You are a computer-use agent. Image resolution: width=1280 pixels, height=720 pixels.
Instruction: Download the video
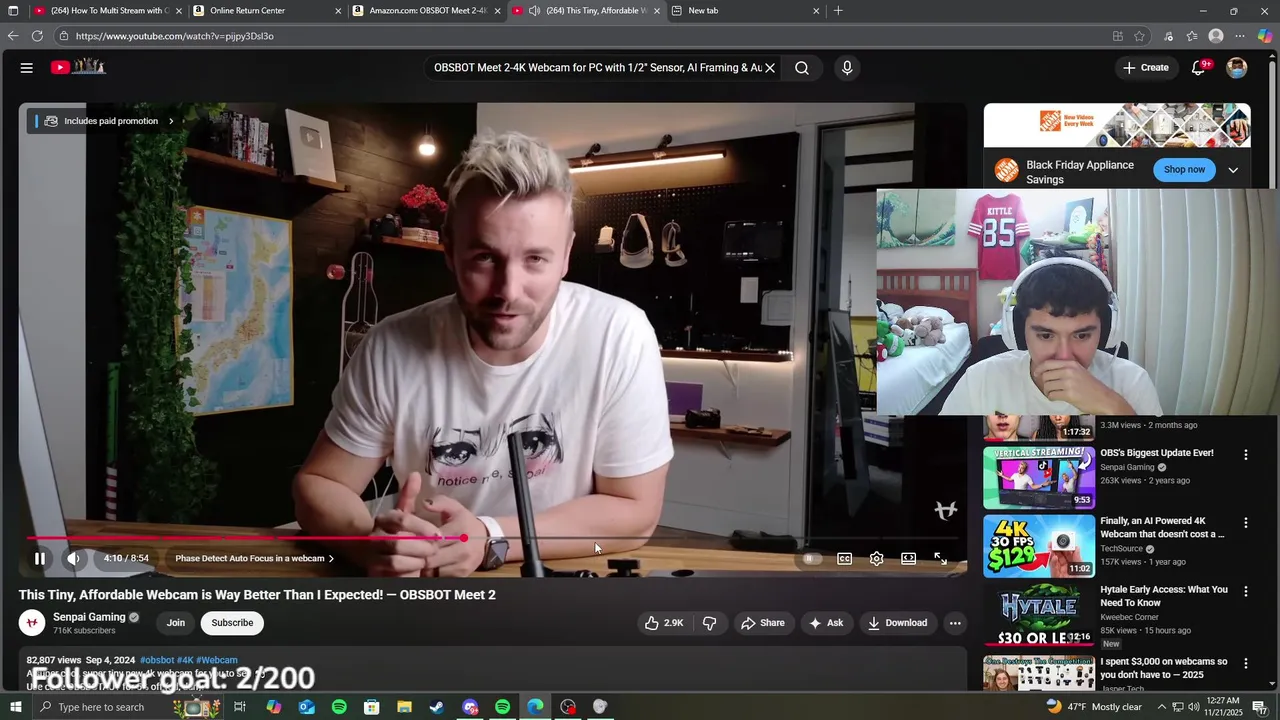[x=897, y=623]
